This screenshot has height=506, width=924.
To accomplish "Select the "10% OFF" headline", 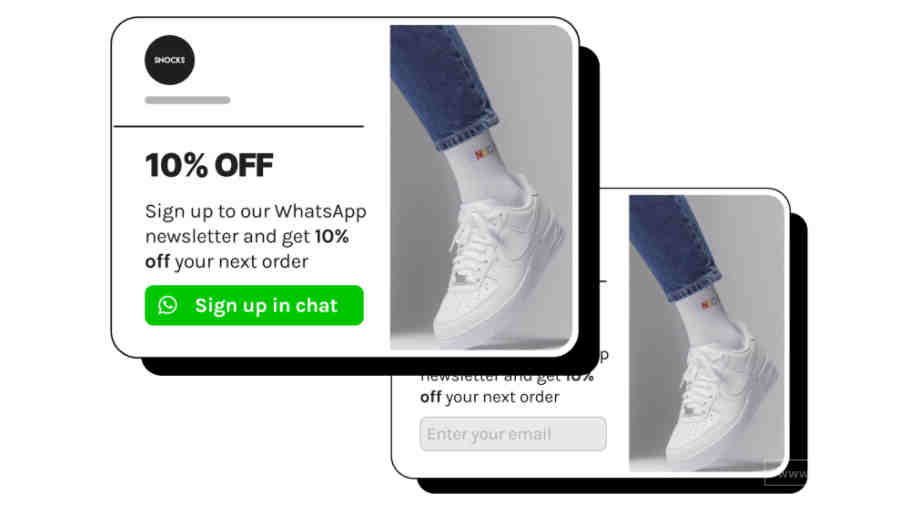I will click(209, 165).
